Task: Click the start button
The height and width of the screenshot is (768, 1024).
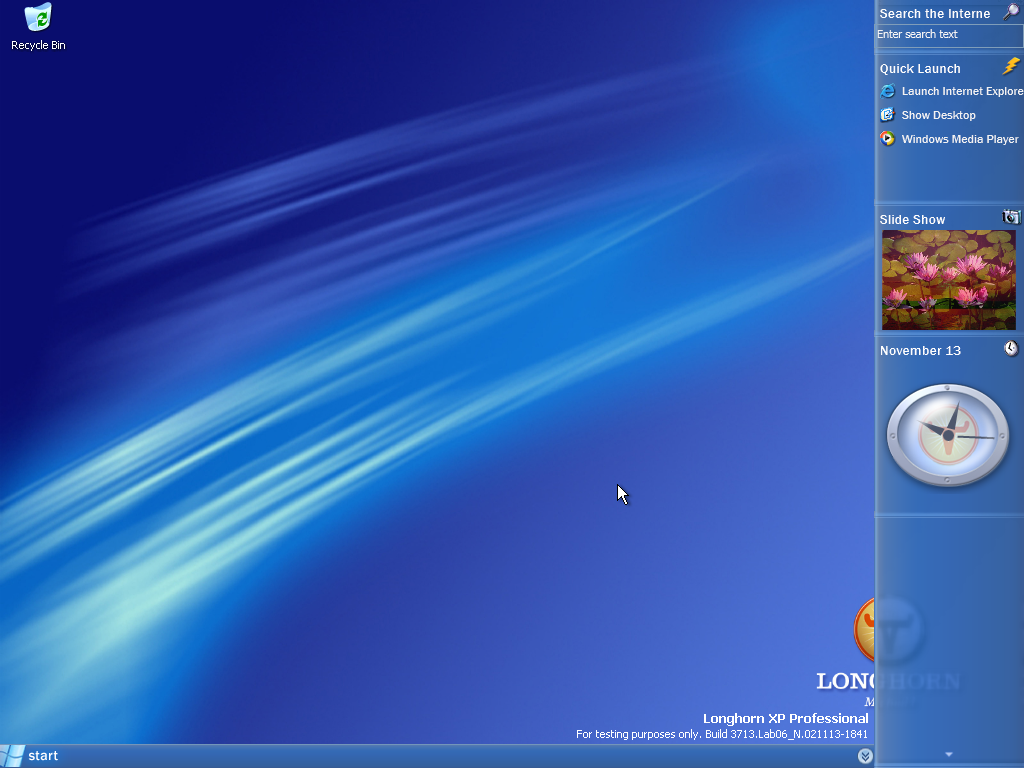Action: [31, 756]
